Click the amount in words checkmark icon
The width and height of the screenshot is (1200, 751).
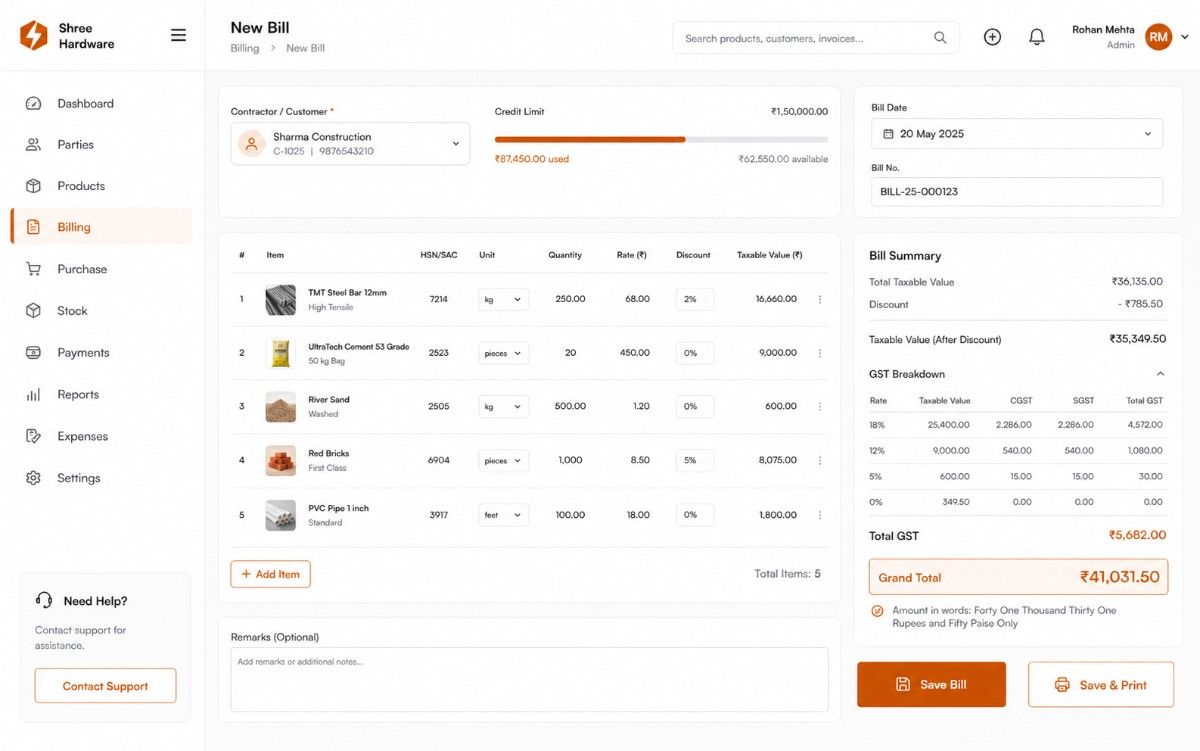877,610
